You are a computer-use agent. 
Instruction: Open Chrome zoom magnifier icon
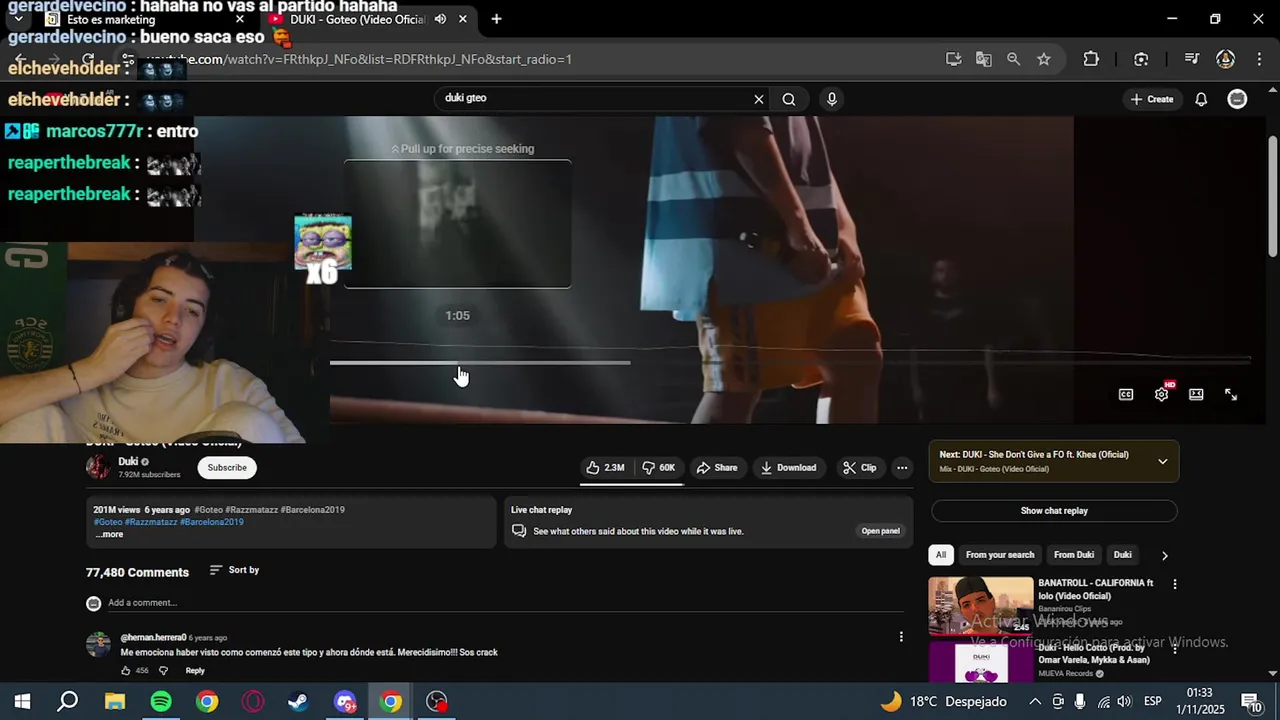pyautogui.click(x=1014, y=59)
